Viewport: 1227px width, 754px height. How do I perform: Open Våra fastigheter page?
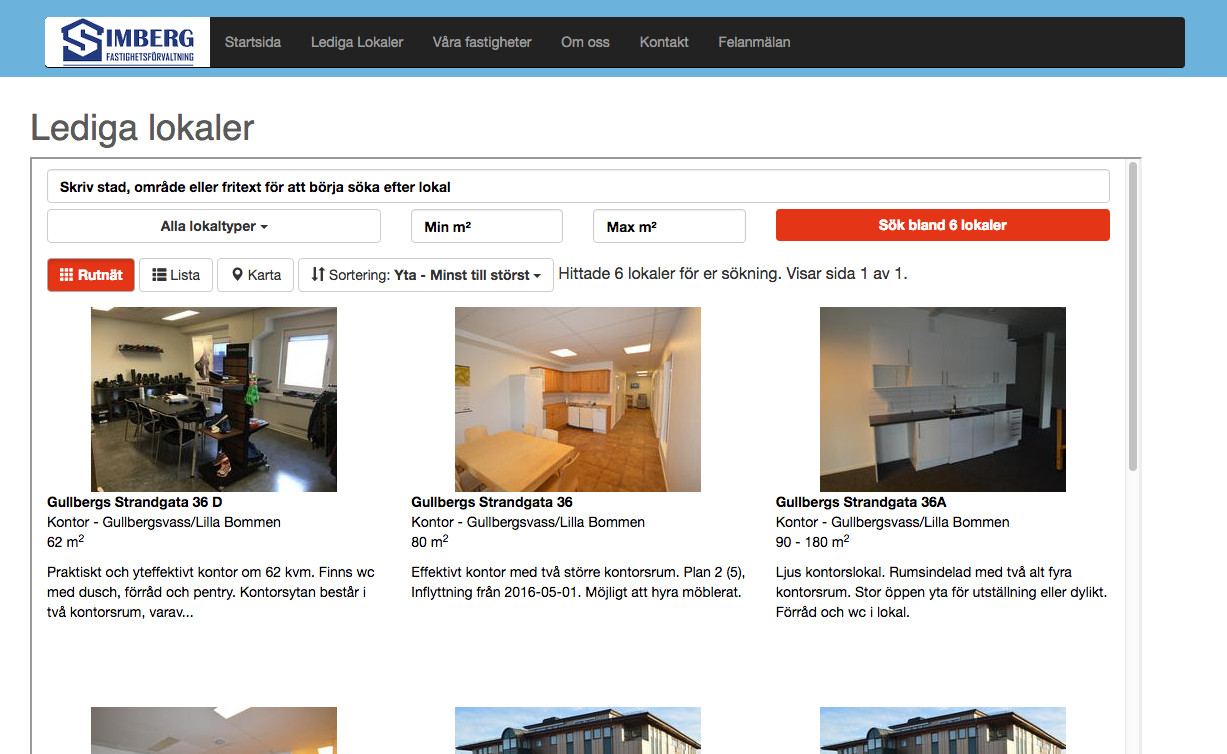coord(482,42)
